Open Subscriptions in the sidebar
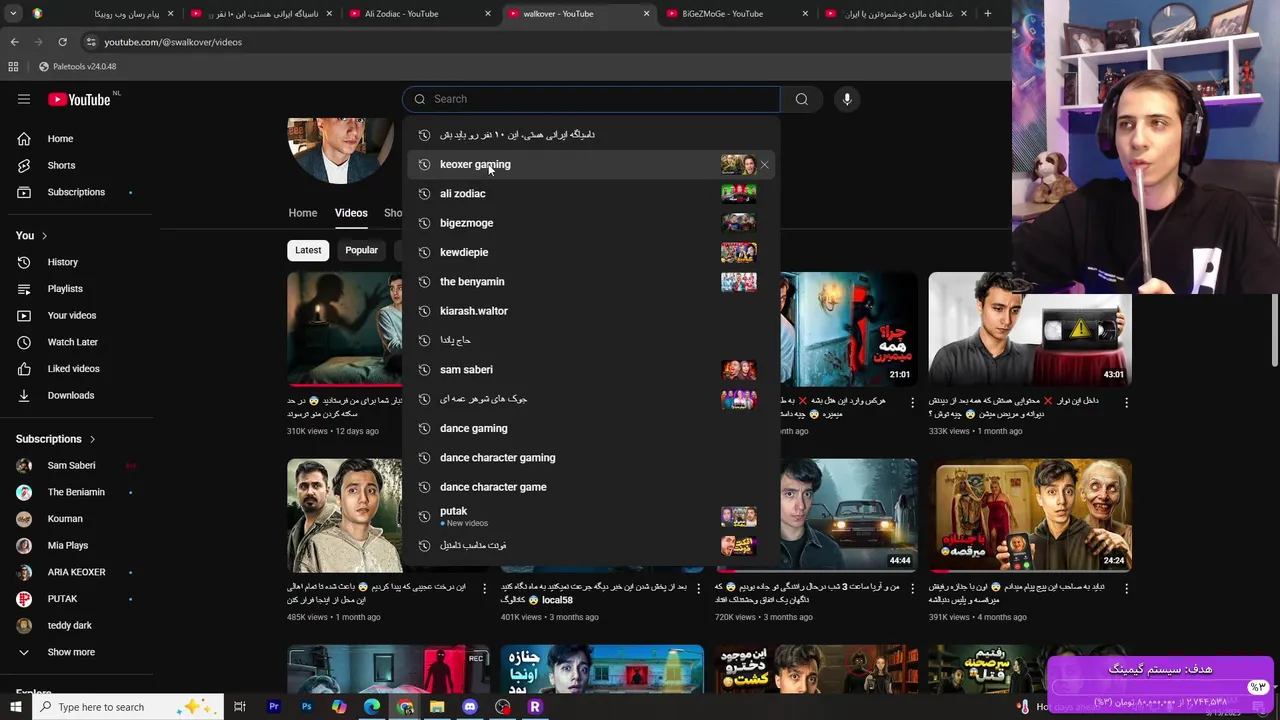Screen dimensions: 1280x720 point(74,192)
